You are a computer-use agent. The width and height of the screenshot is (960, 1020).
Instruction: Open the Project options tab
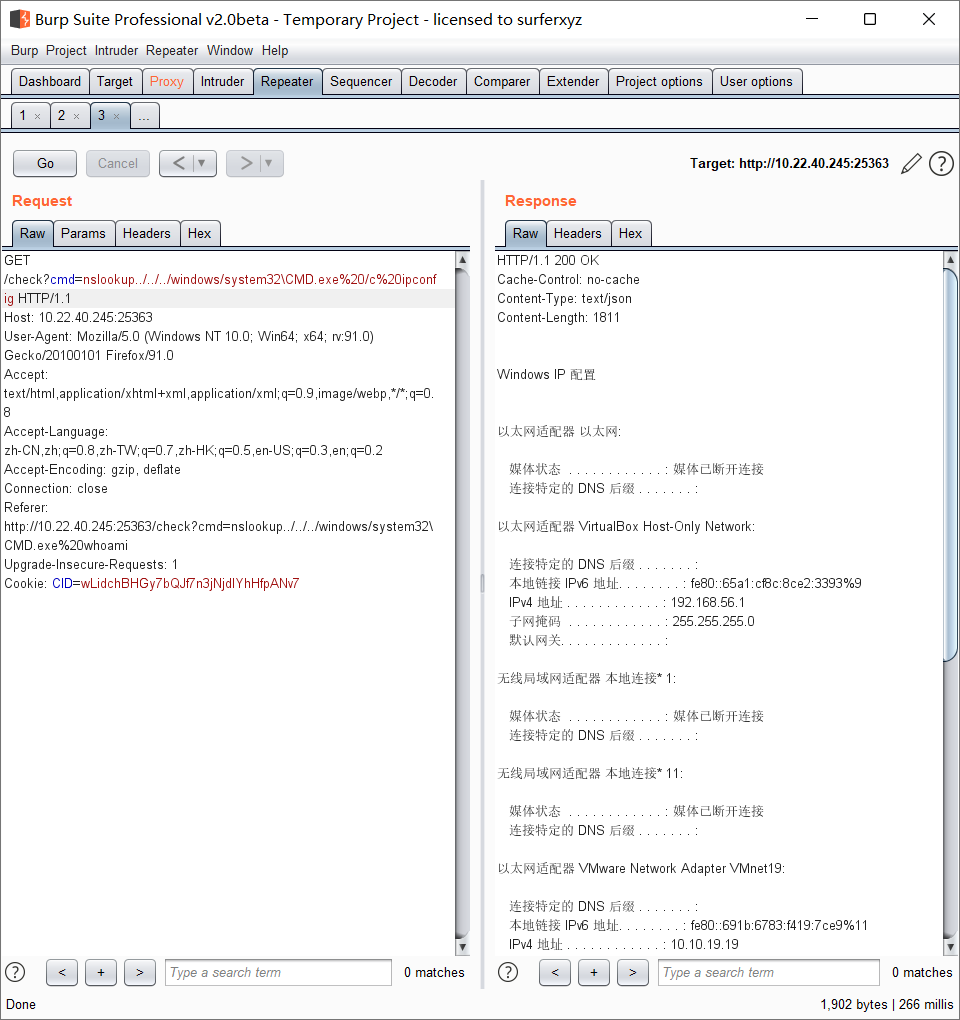pyautogui.click(x=659, y=82)
